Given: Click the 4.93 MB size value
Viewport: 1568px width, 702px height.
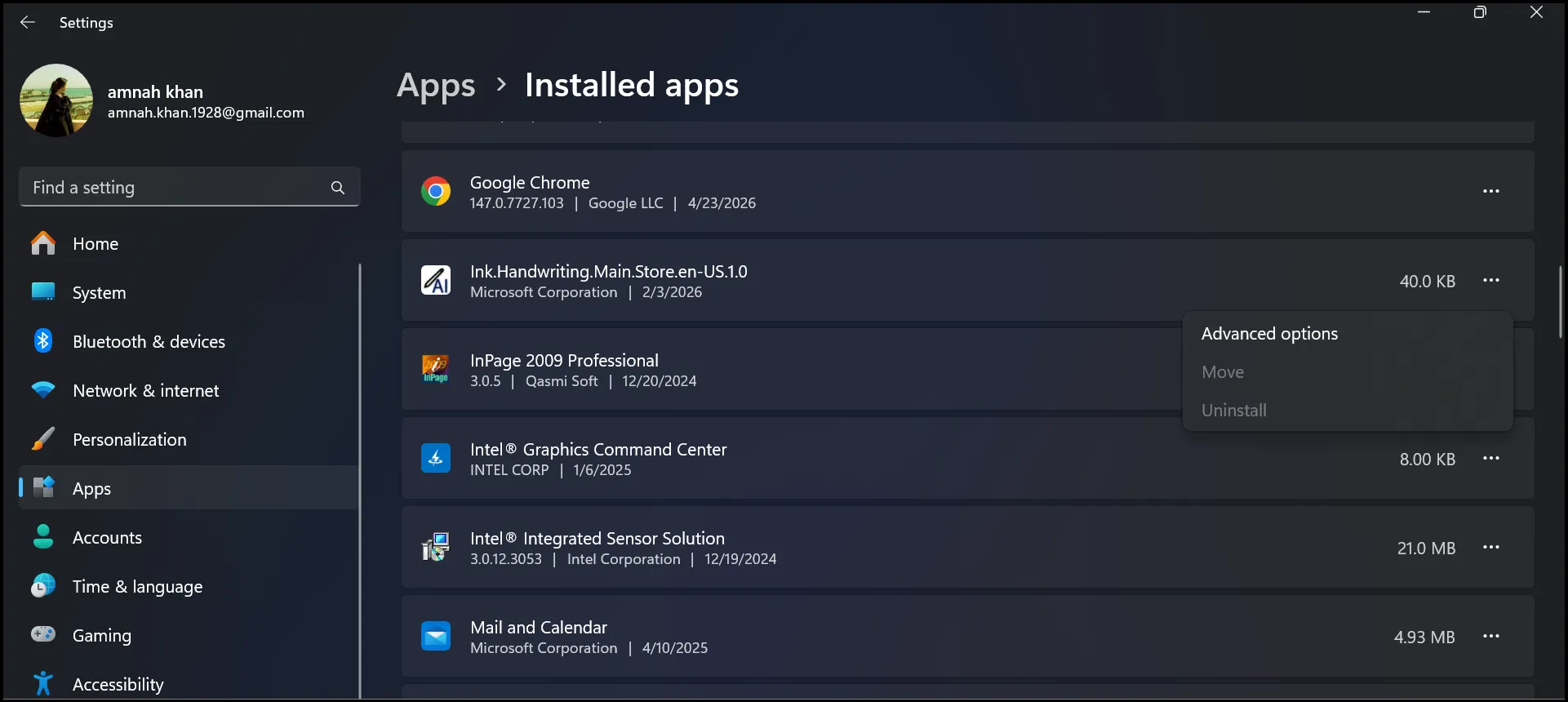Looking at the screenshot, I should (x=1424, y=638).
